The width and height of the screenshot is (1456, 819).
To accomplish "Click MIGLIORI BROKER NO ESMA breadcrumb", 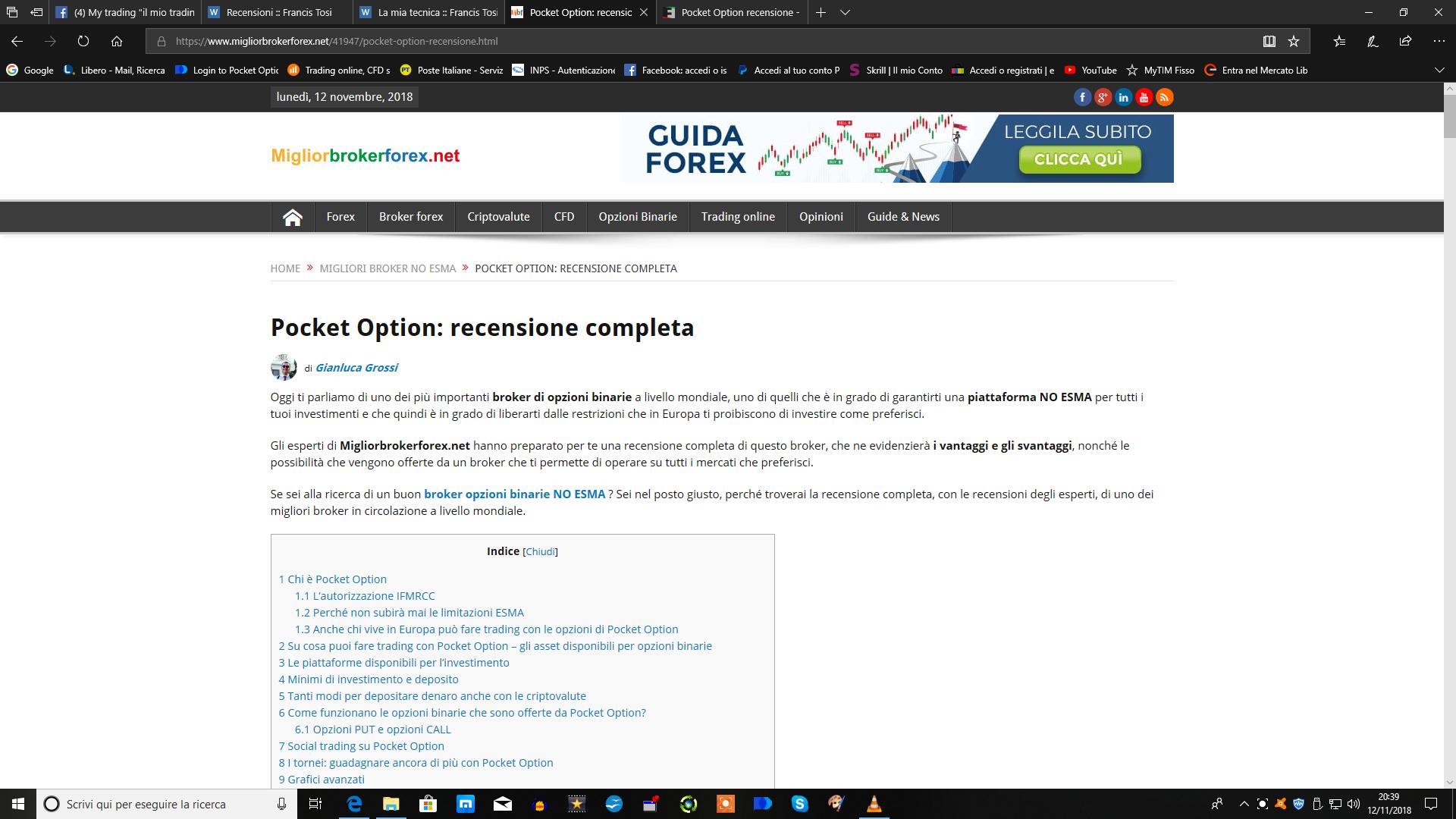I will pyautogui.click(x=388, y=268).
